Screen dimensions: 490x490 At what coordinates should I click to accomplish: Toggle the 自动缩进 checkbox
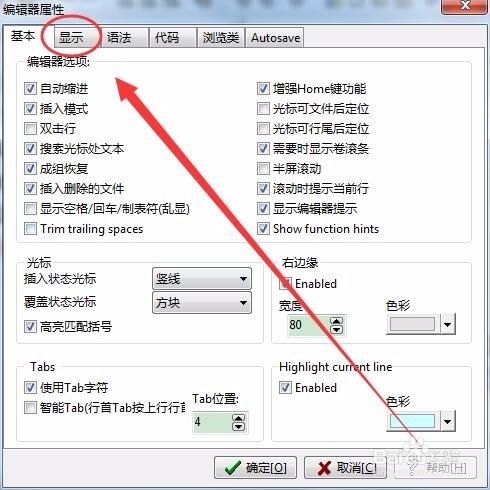click(x=30, y=89)
